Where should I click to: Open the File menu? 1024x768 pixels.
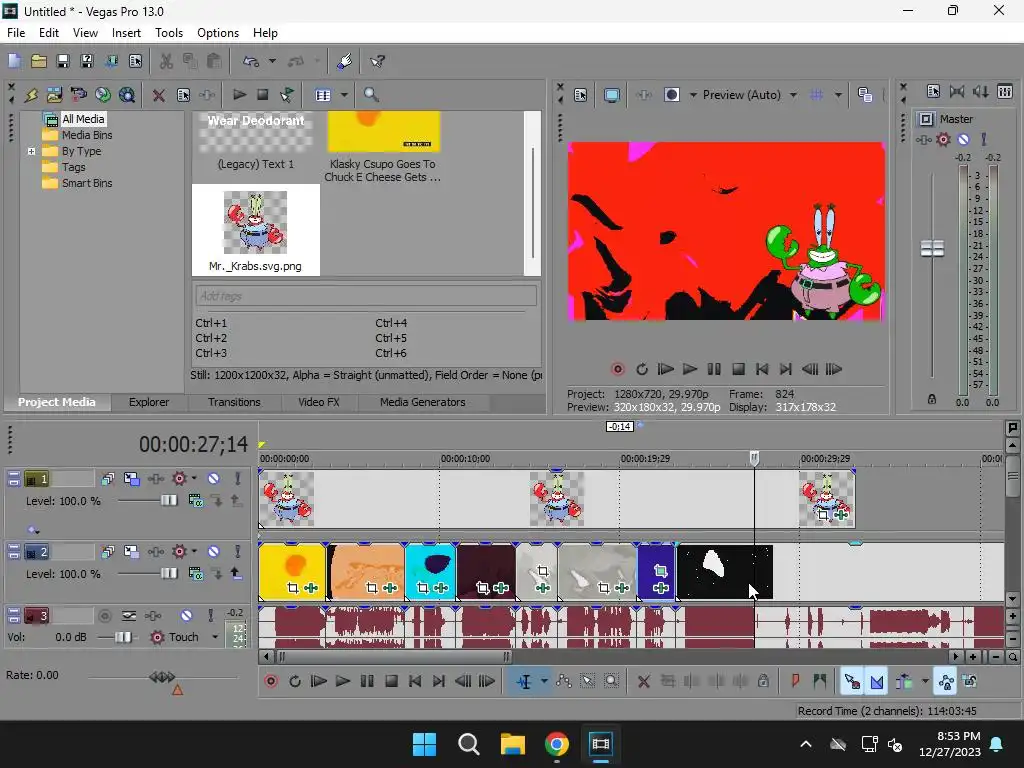(16, 33)
